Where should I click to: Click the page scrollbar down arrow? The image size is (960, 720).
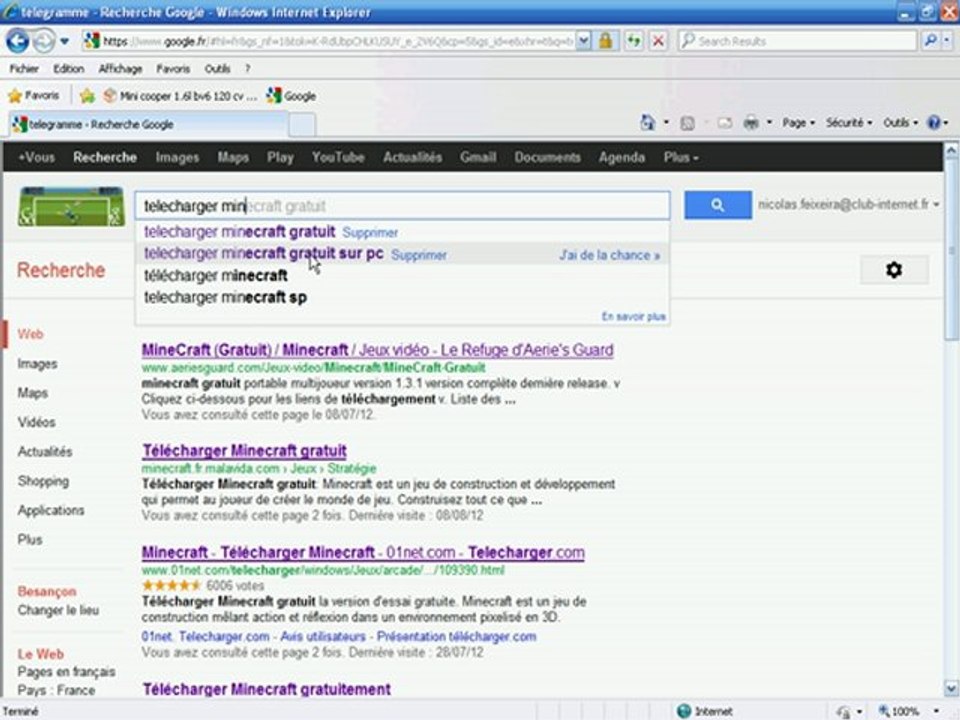point(951,689)
